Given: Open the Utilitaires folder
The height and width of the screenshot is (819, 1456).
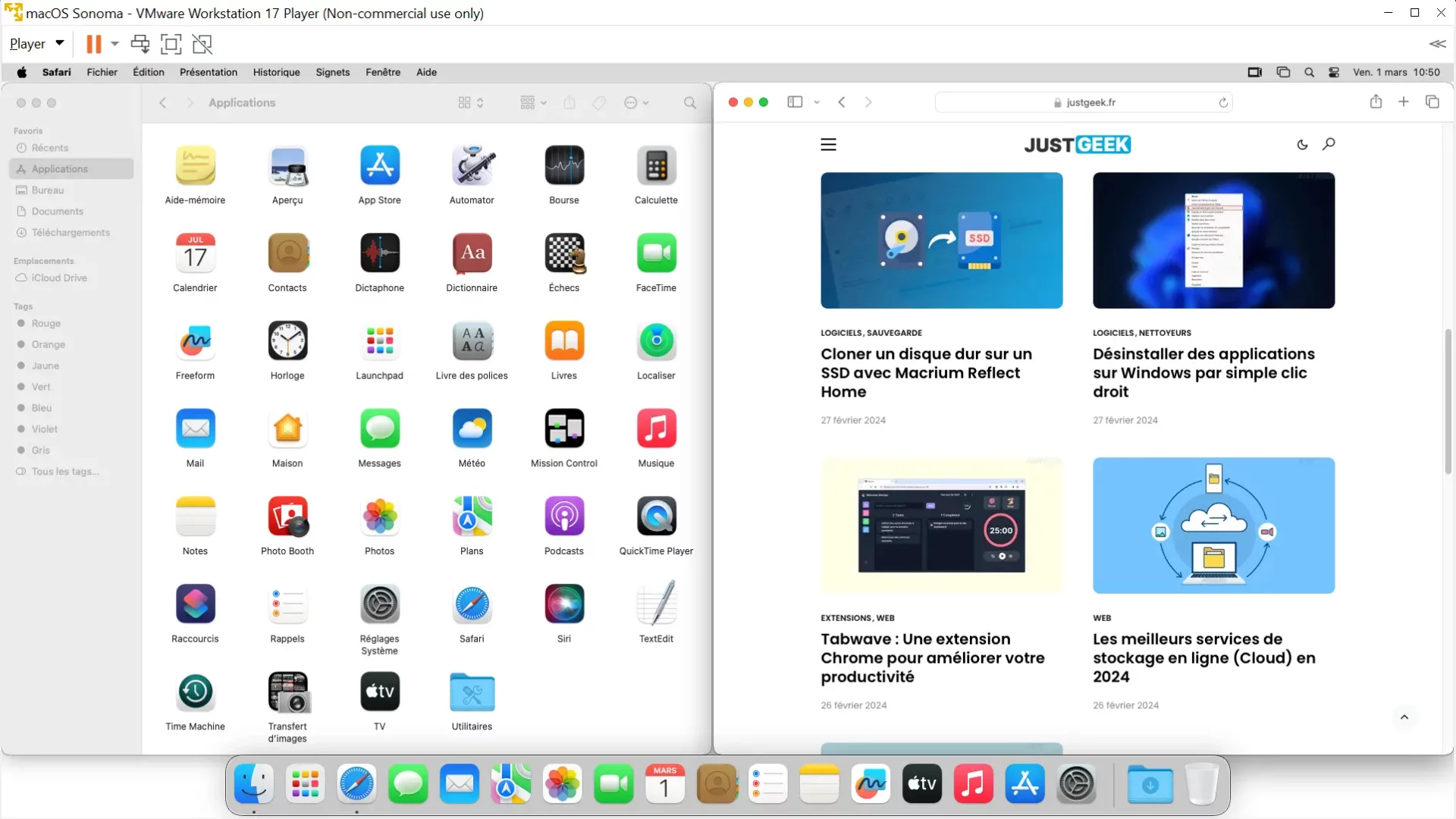Looking at the screenshot, I should (472, 692).
